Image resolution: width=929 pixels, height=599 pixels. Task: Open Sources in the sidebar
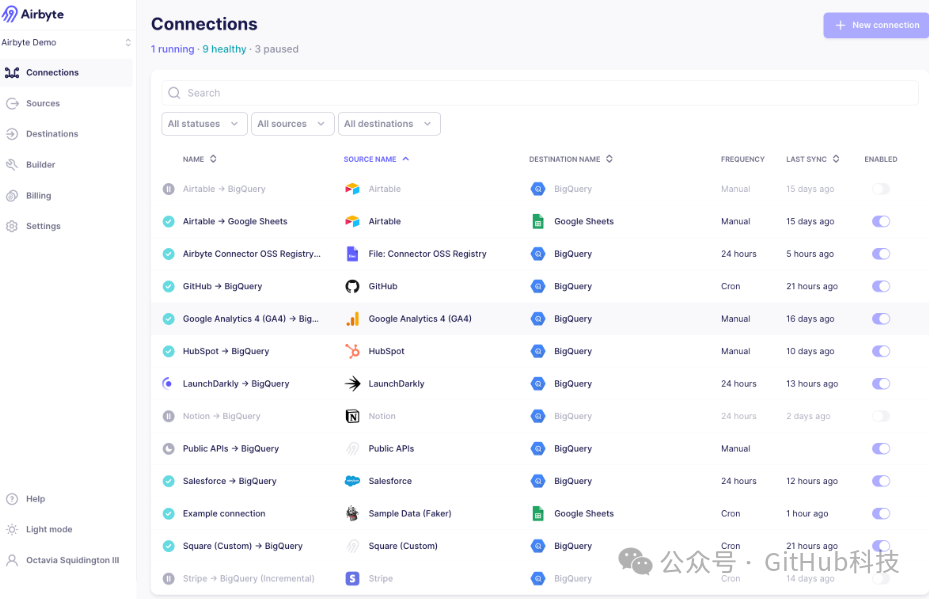66,104
